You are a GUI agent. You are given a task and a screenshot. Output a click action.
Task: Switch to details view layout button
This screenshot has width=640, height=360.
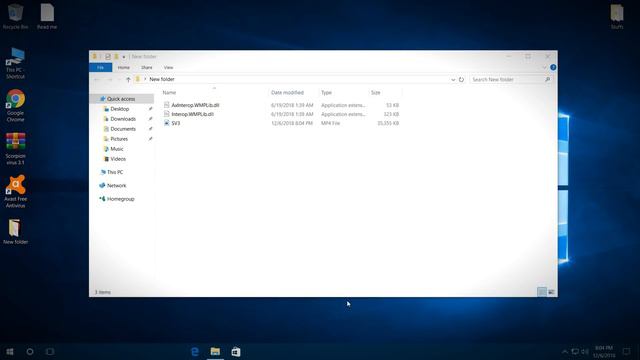coord(542,292)
